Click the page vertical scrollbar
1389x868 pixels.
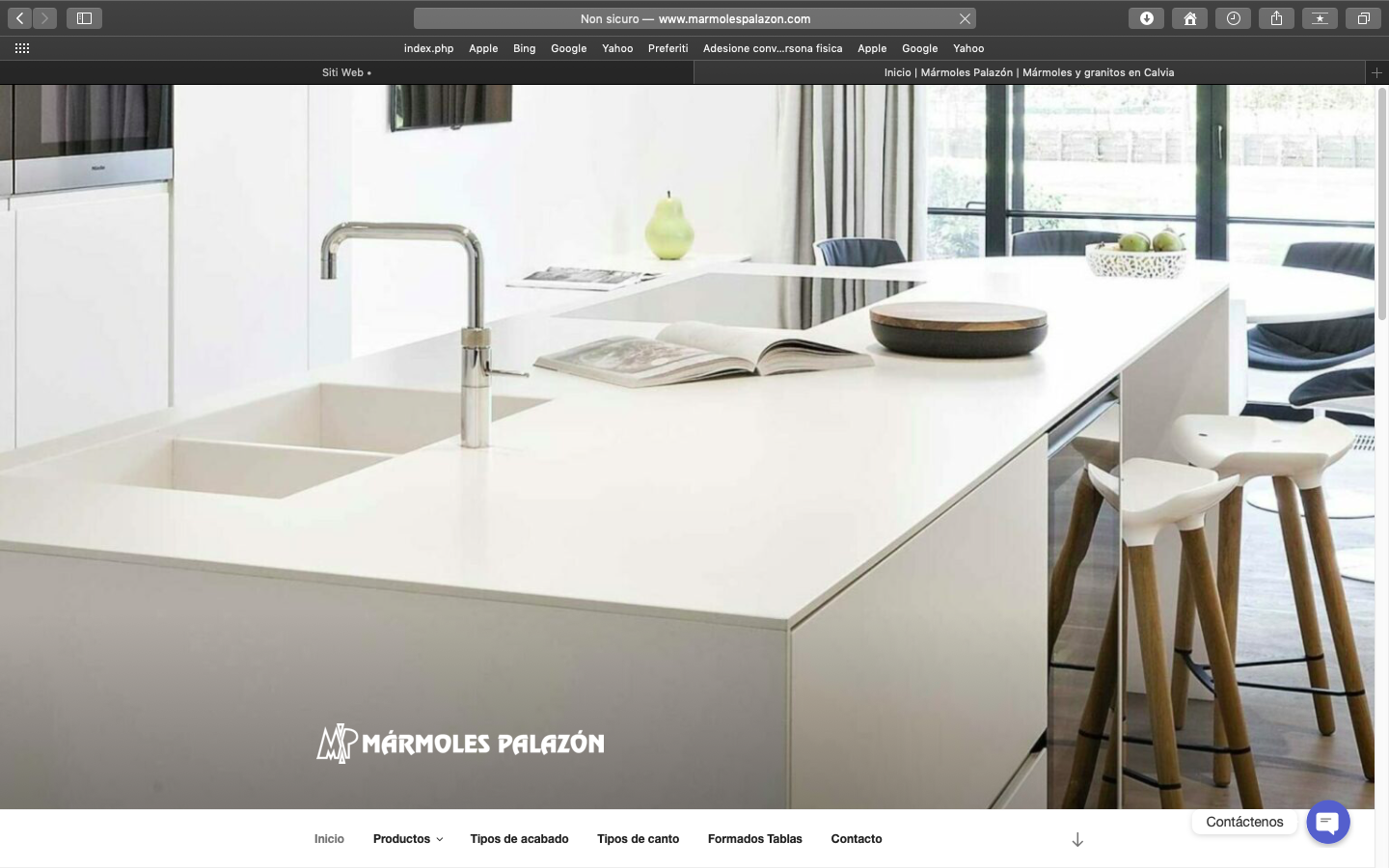pos(1381,203)
